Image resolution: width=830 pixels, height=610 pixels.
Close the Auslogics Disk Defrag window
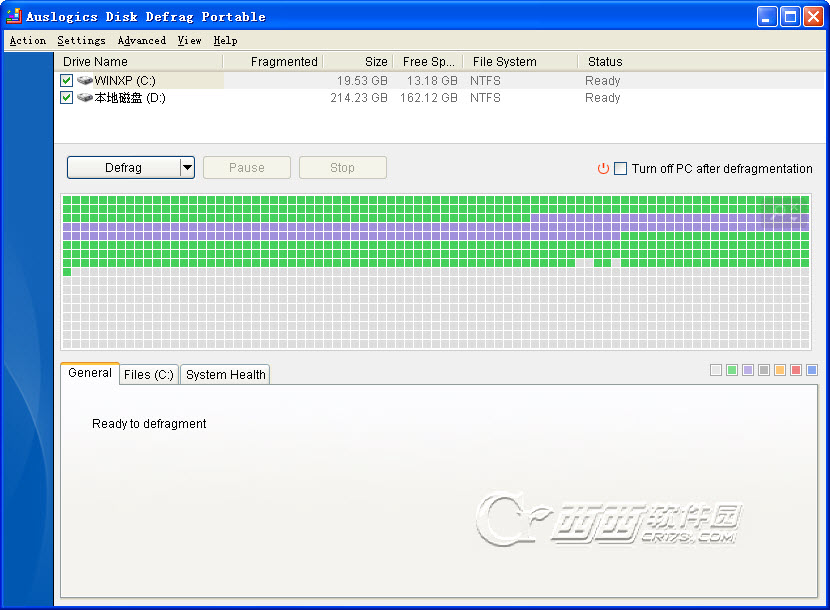coord(813,17)
